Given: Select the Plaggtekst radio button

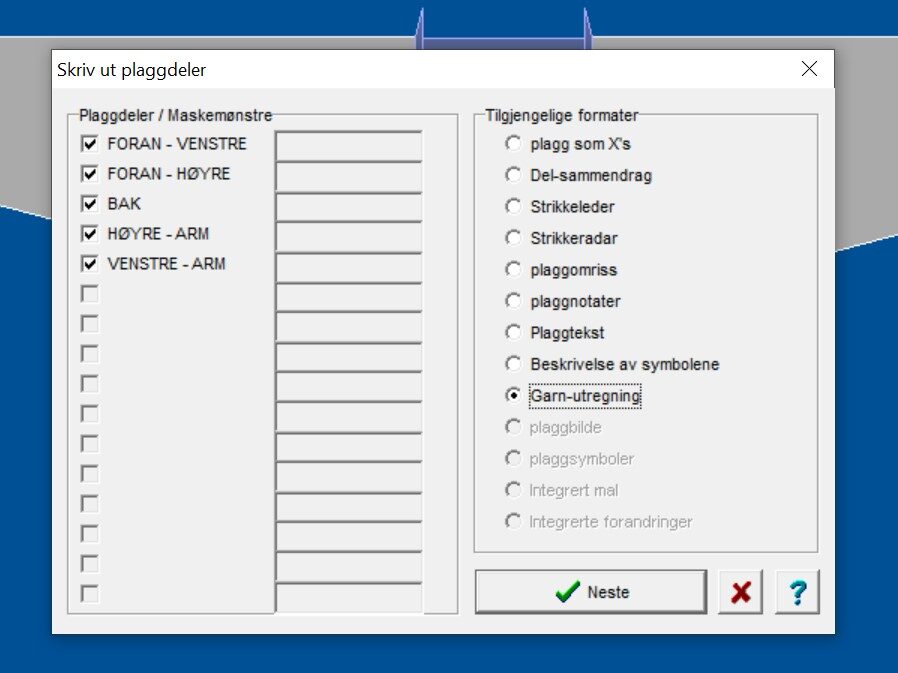Looking at the screenshot, I should [513, 332].
